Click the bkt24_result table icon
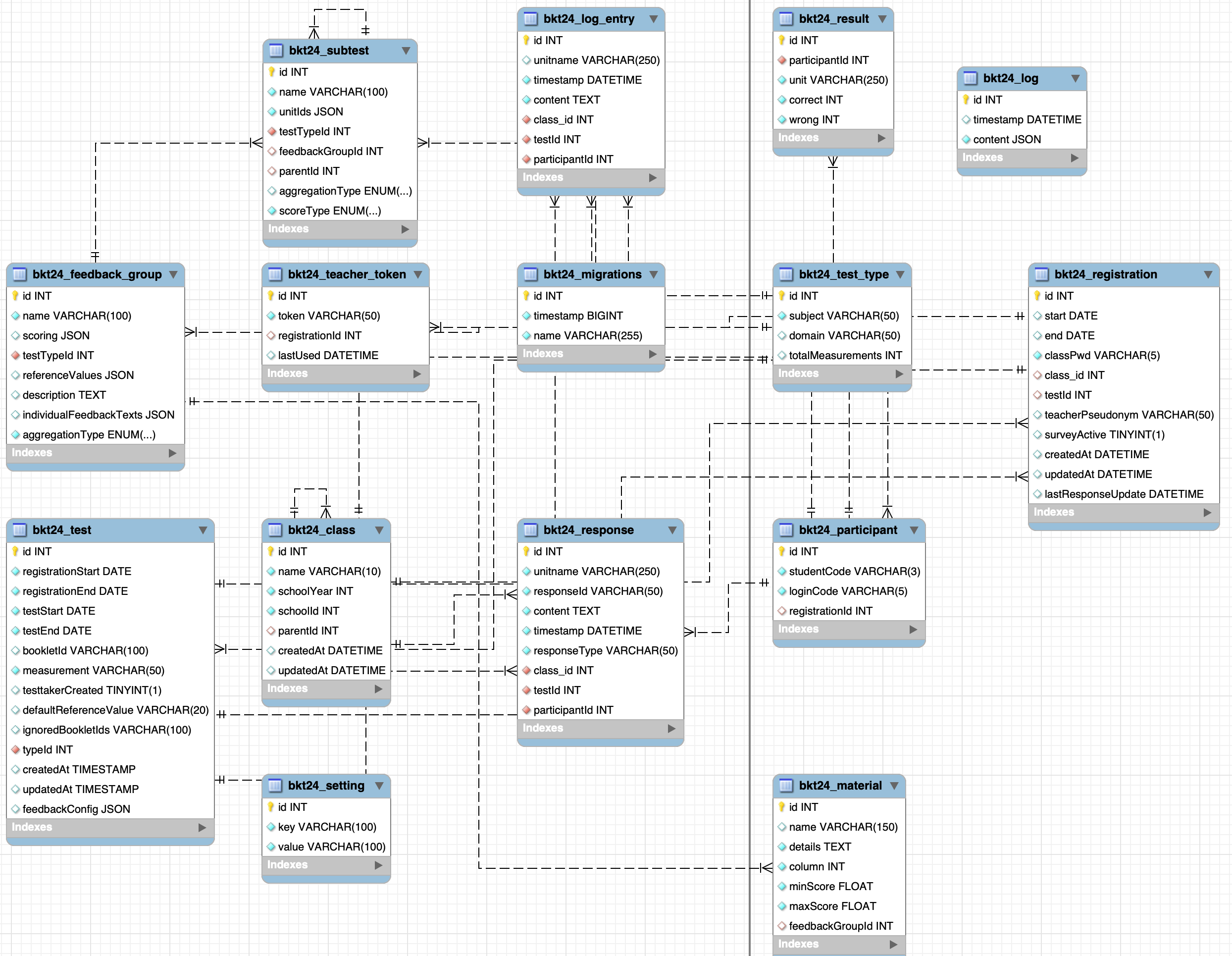 click(x=786, y=19)
